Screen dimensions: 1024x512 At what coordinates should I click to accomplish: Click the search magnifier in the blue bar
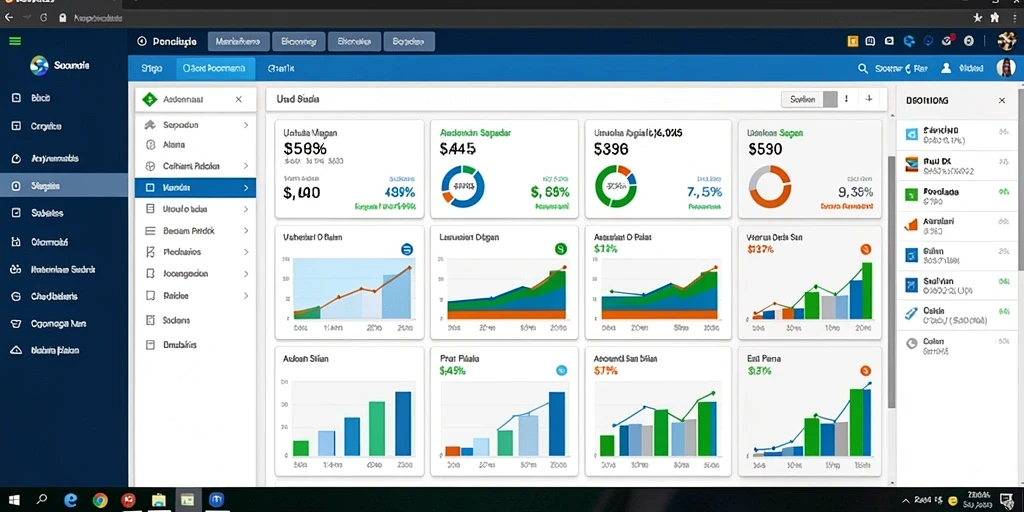[x=863, y=68]
